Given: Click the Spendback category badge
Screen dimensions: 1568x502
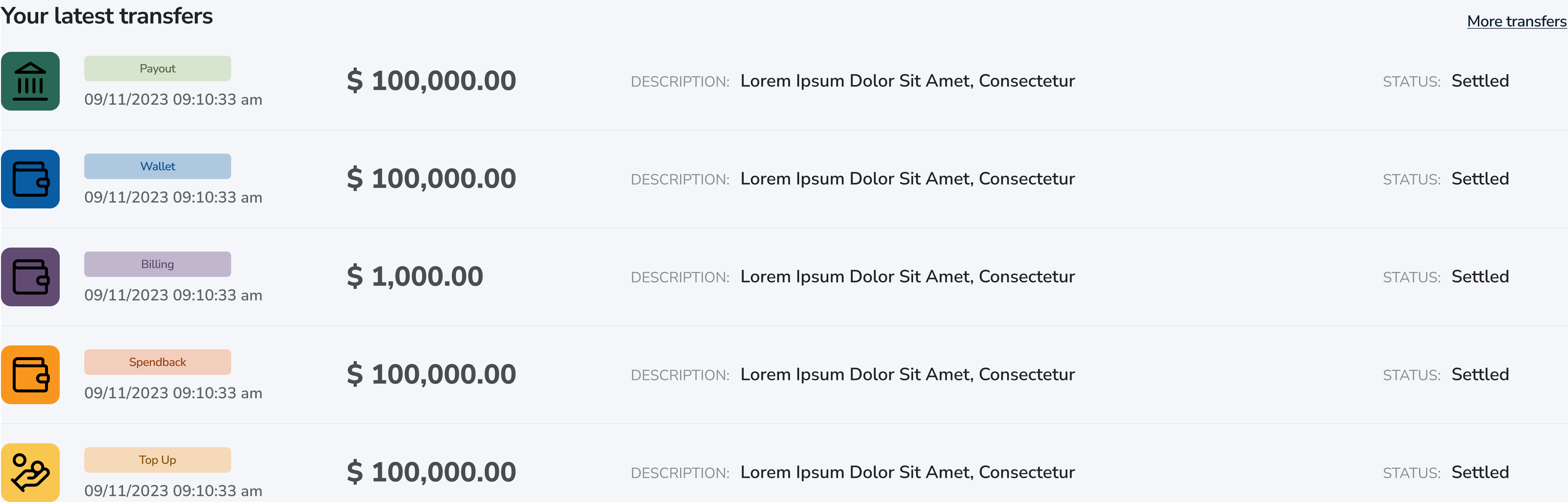Looking at the screenshot, I should pyautogui.click(x=157, y=361).
